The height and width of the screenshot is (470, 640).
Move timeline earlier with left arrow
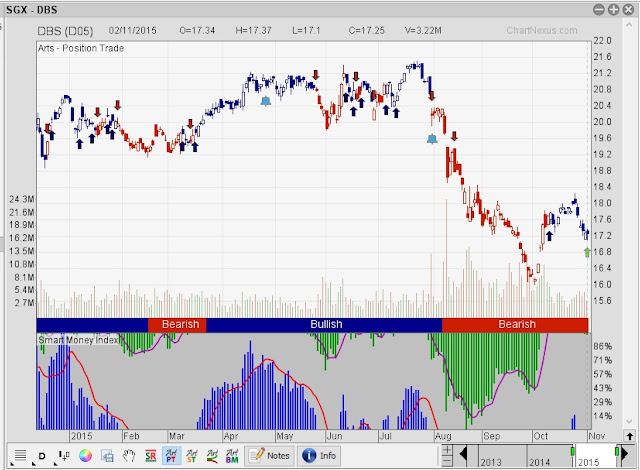[463, 453]
